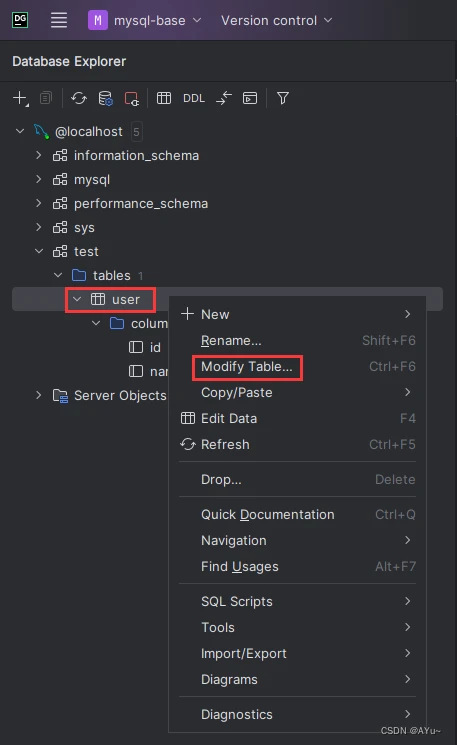Collapse the test schema node
The image size is (457, 745).
point(38,251)
